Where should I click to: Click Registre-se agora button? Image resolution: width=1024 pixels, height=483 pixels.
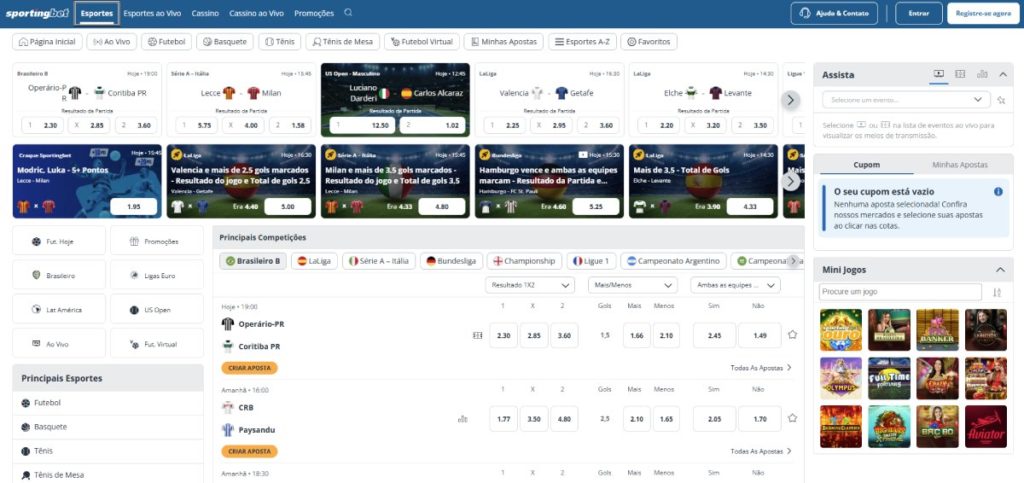(x=983, y=13)
